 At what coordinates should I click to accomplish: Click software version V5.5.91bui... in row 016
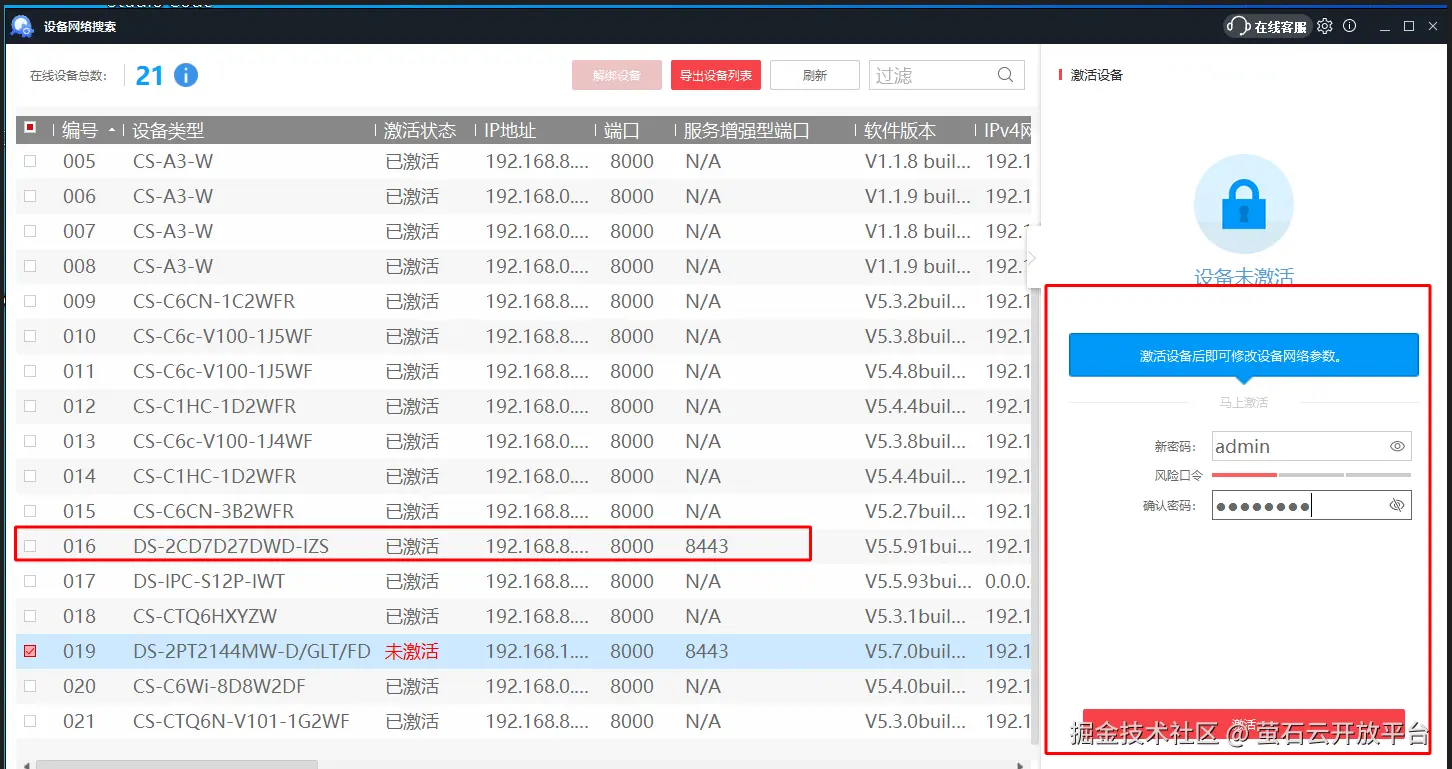(x=918, y=546)
